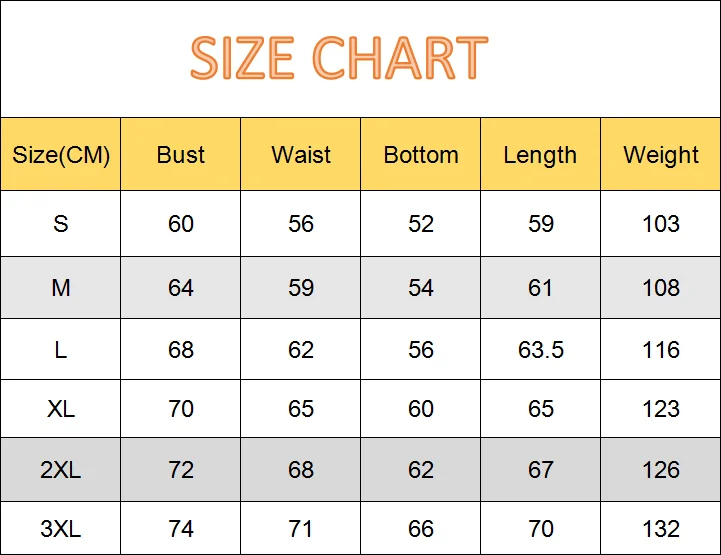Image resolution: width=721 pixels, height=555 pixels.
Task: Select the 2XL size row label
Action: [x=61, y=470]
